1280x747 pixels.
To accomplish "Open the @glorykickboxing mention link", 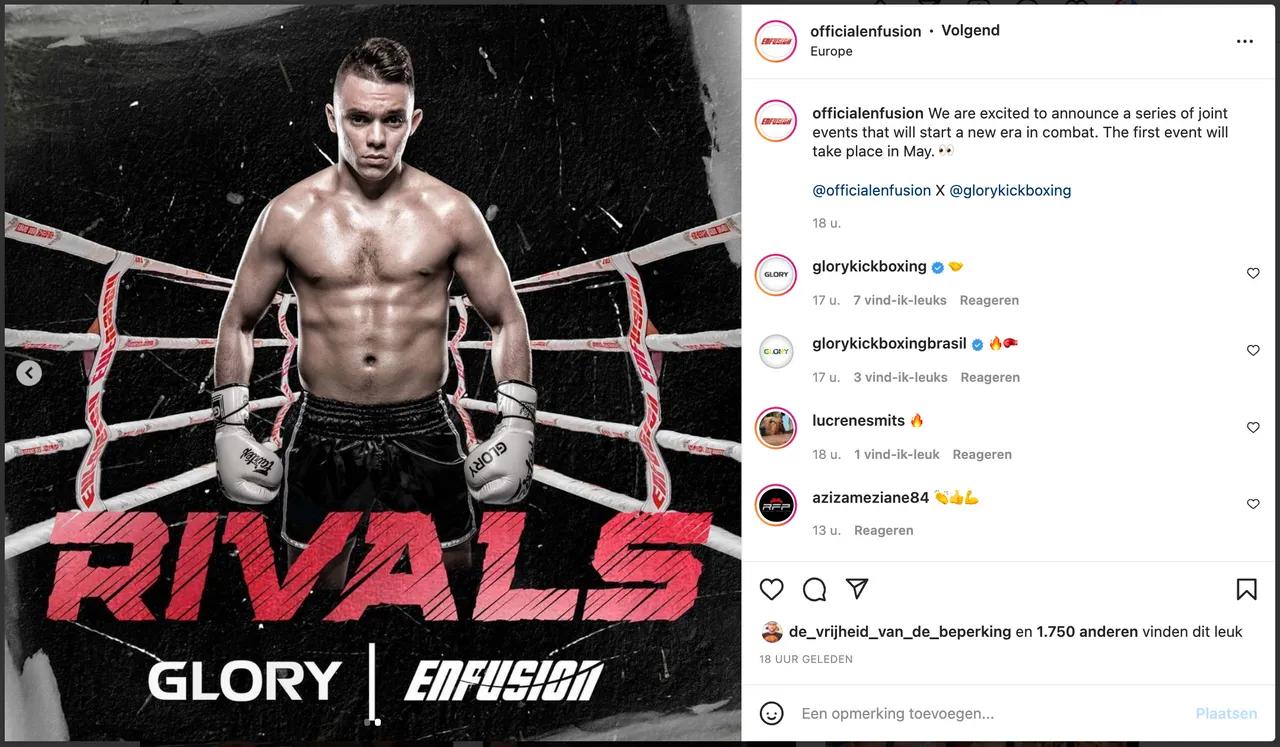I will coord(1010,190).
